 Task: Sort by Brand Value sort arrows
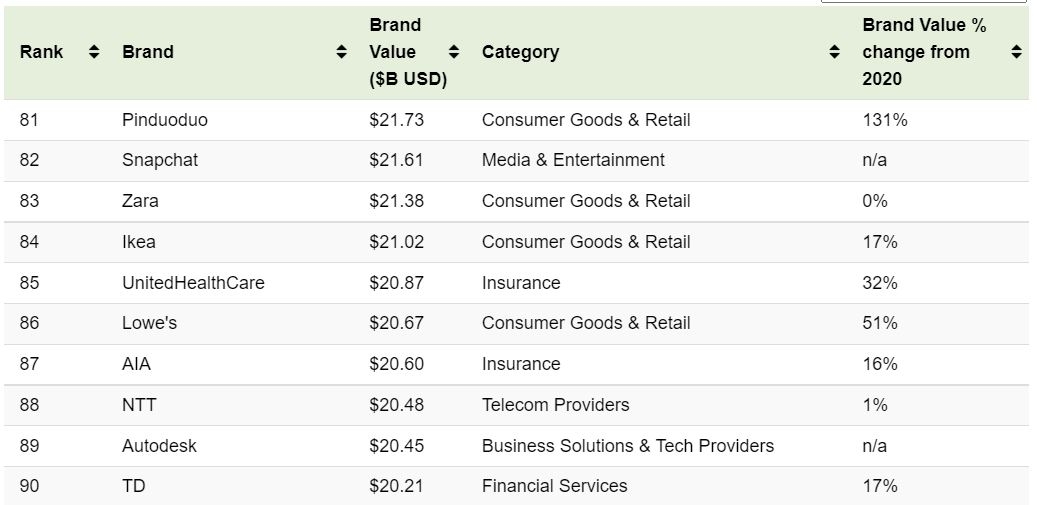pyautogui.click(x=454, y=52)
